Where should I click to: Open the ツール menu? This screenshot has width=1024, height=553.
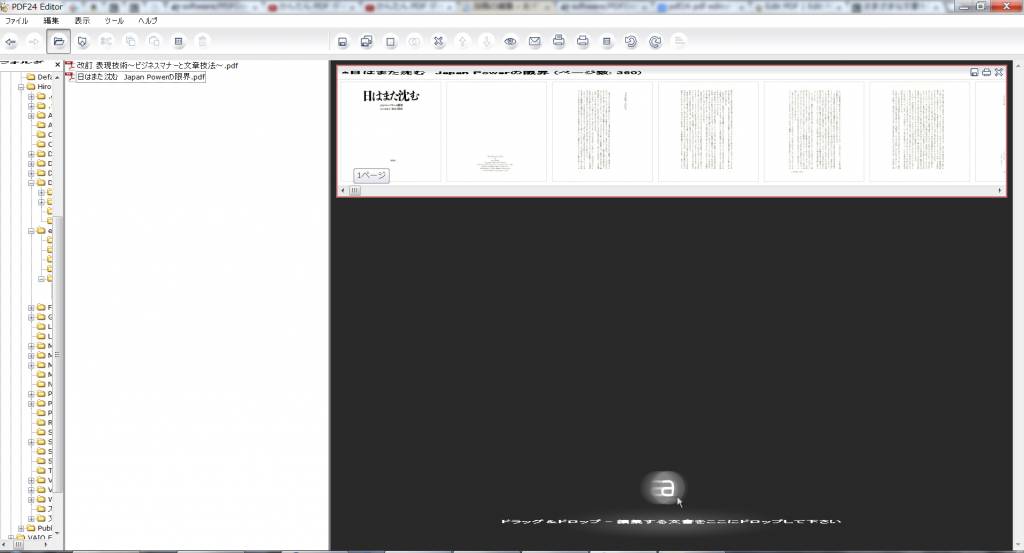(x=115, y=20)
